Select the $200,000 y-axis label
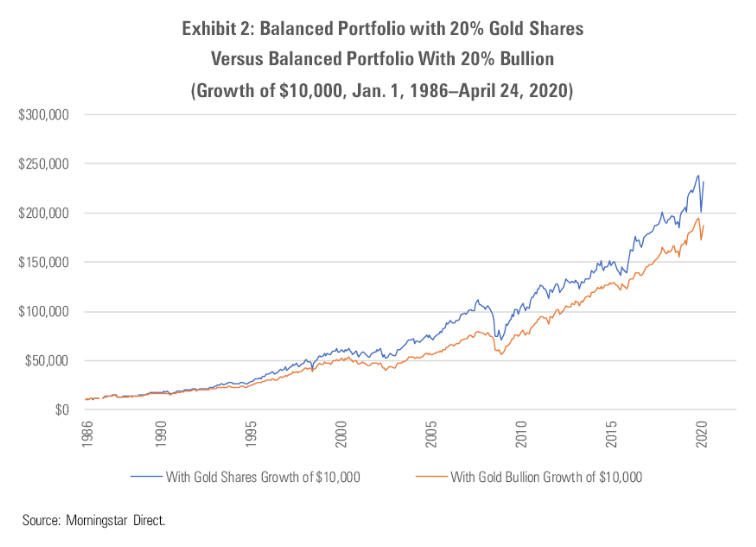This screenshot has width=756, height=547. 43,213
